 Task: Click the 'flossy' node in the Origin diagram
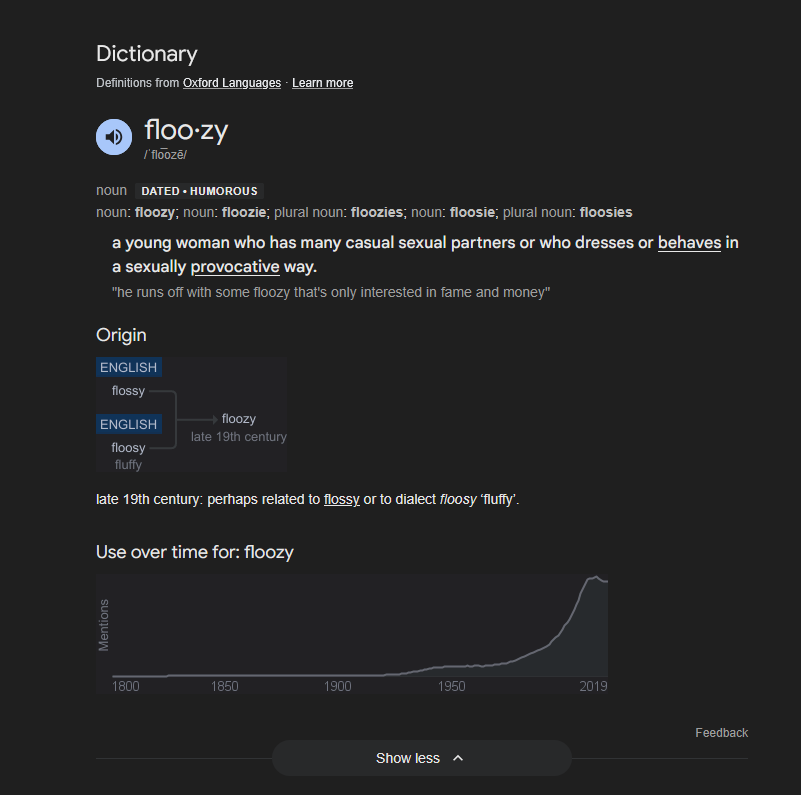tap(128, 391)
